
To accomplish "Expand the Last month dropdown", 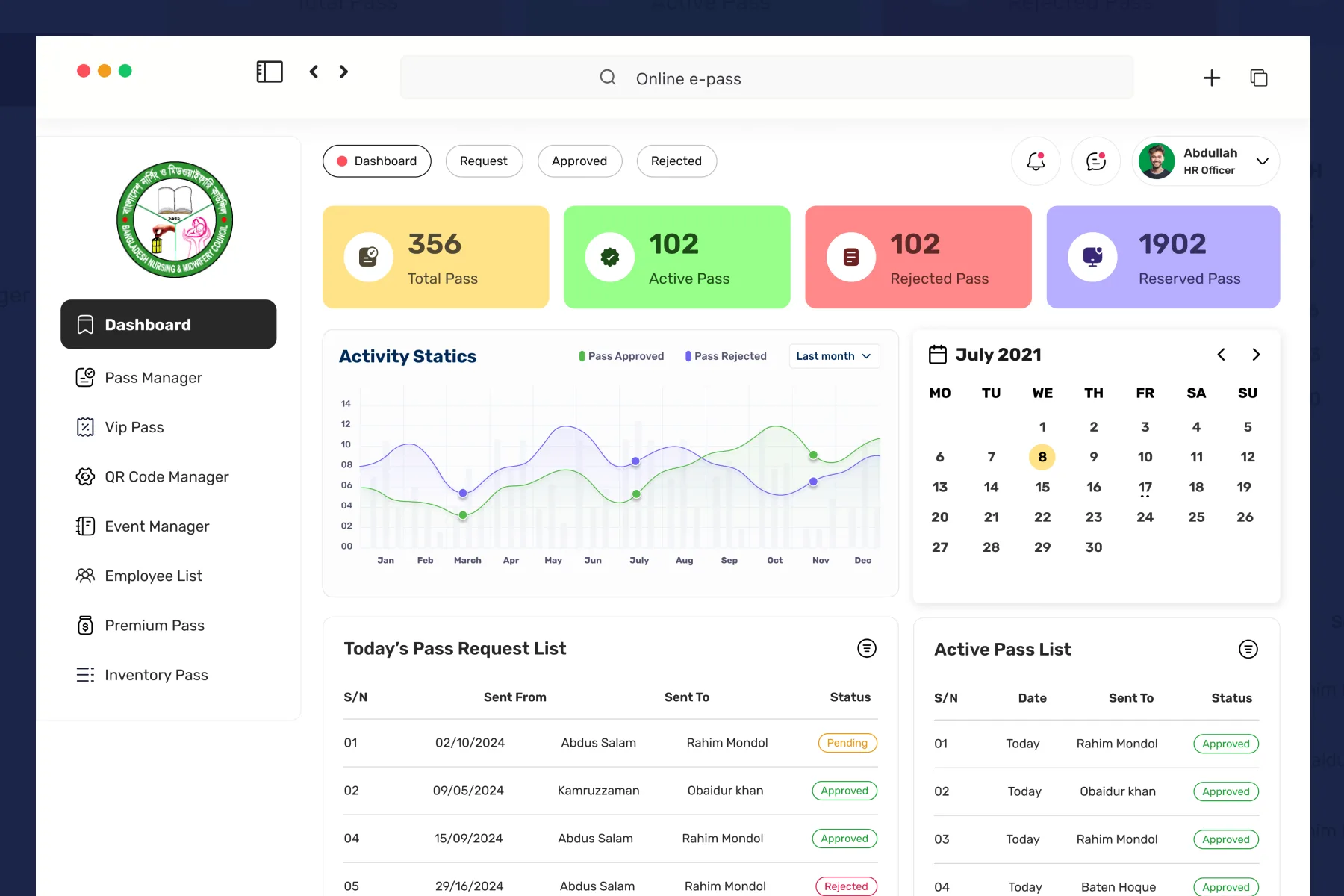I will coord(833,356).
